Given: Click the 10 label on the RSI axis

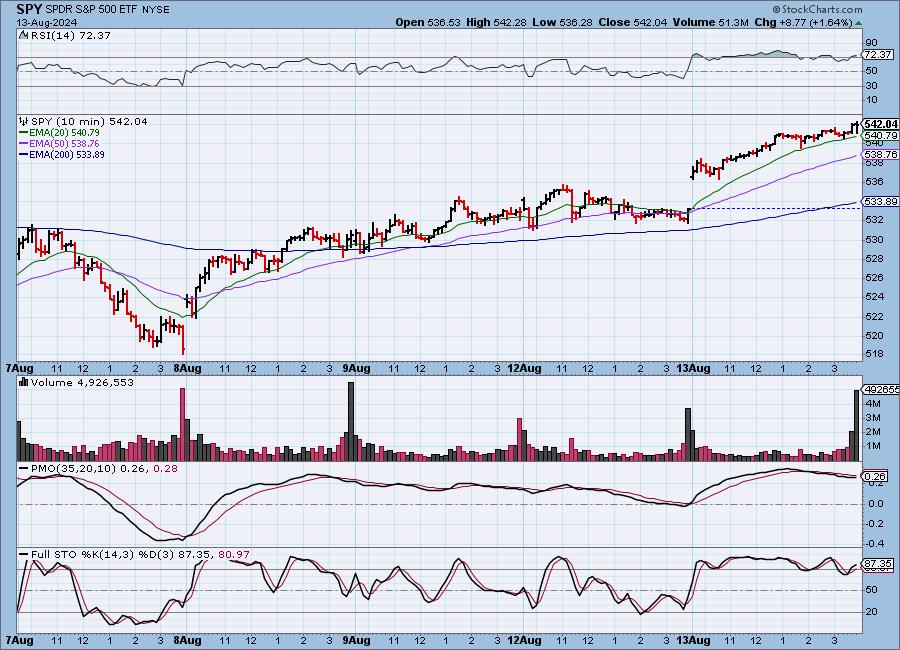Looking at the screenshot, I should pyautogui.click(x=871, y=100).
